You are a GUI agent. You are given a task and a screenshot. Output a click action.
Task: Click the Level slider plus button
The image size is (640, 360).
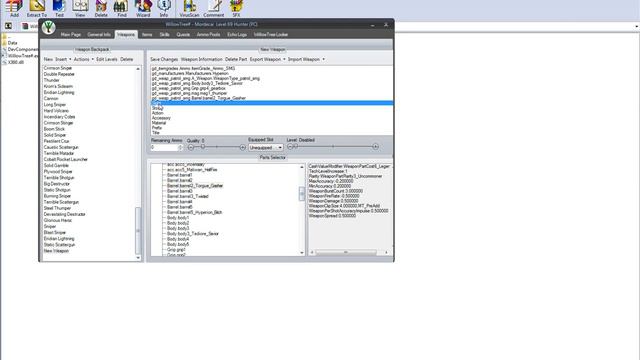pyautogui.click(x=376, y=147)
